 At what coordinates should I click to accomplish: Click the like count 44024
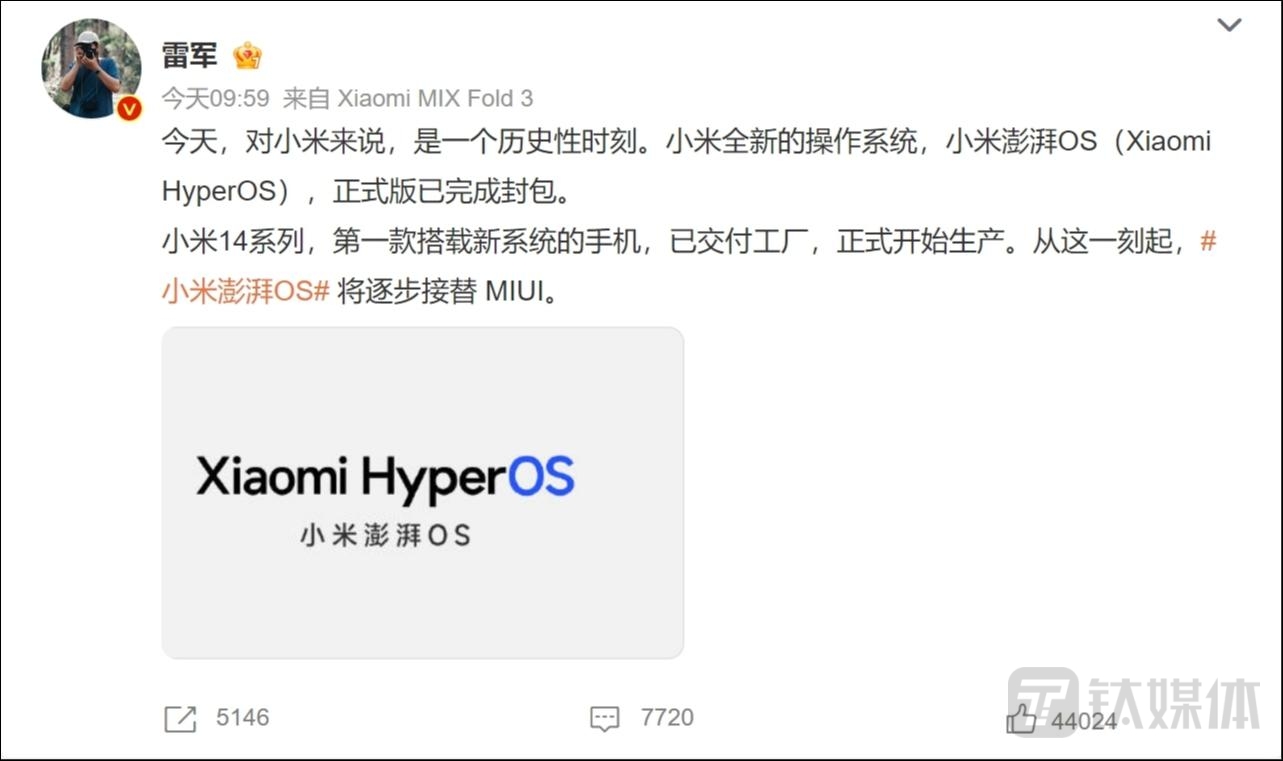tap(1084, 720)
